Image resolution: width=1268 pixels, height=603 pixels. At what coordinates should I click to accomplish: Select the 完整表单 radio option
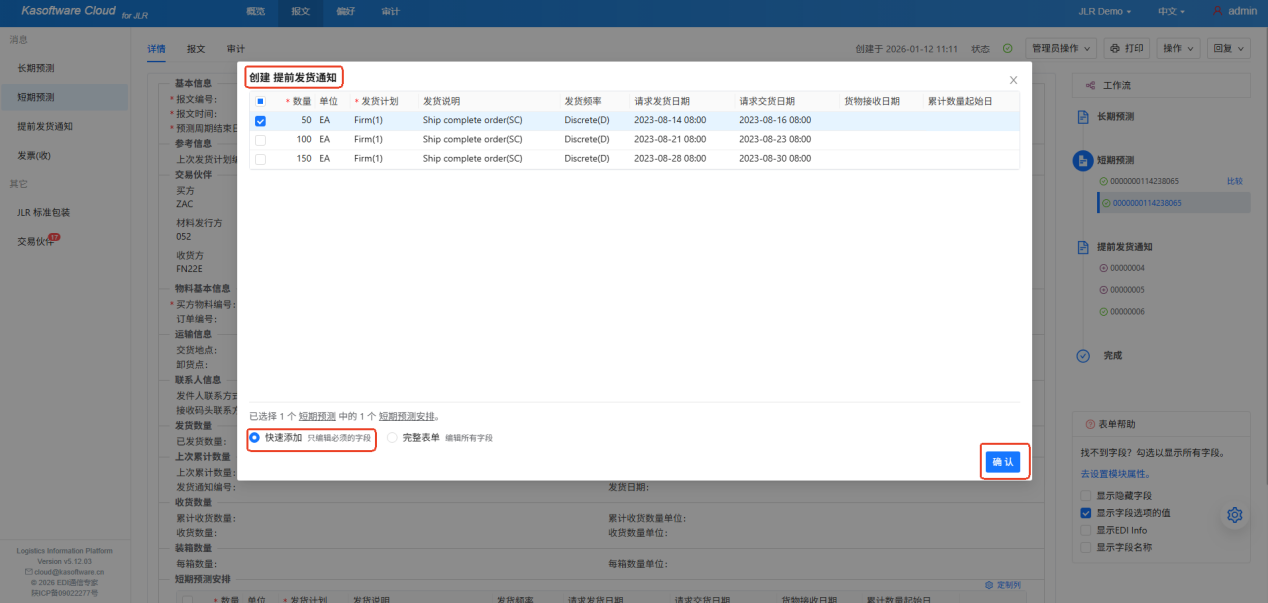click(x=392, y=438)
